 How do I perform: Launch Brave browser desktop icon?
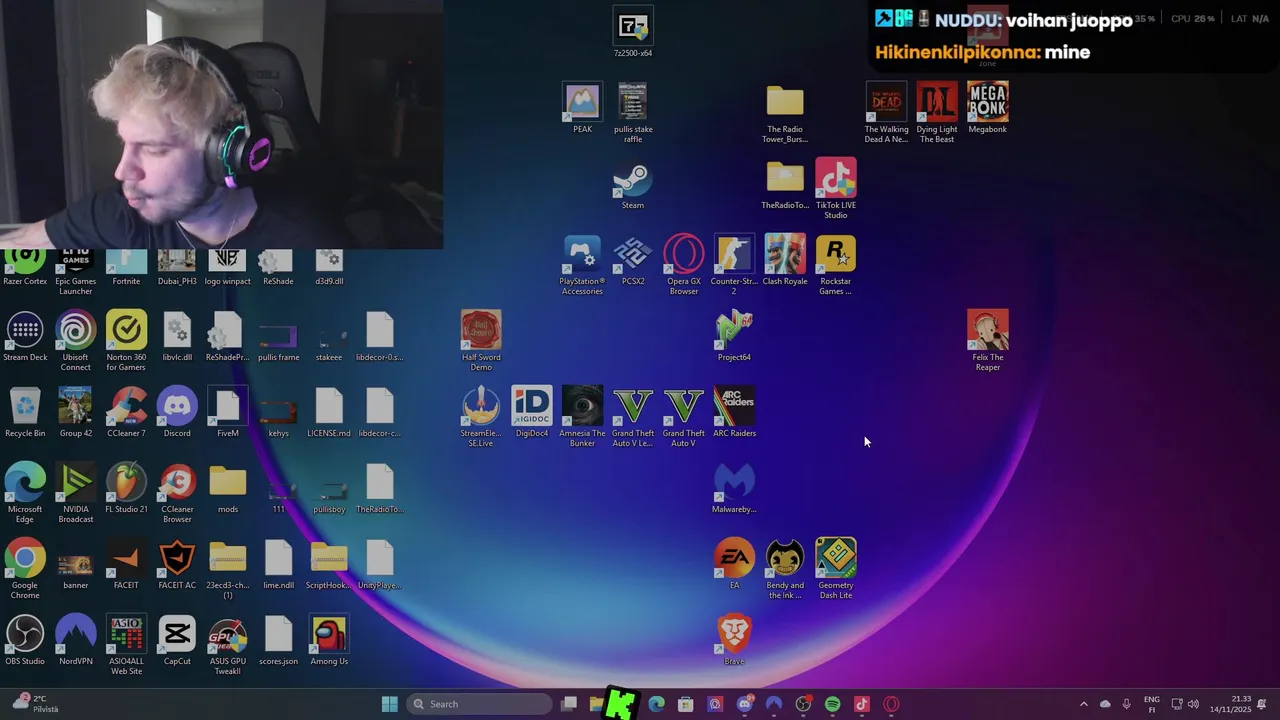pyautogui.click(x=734, y=640)
